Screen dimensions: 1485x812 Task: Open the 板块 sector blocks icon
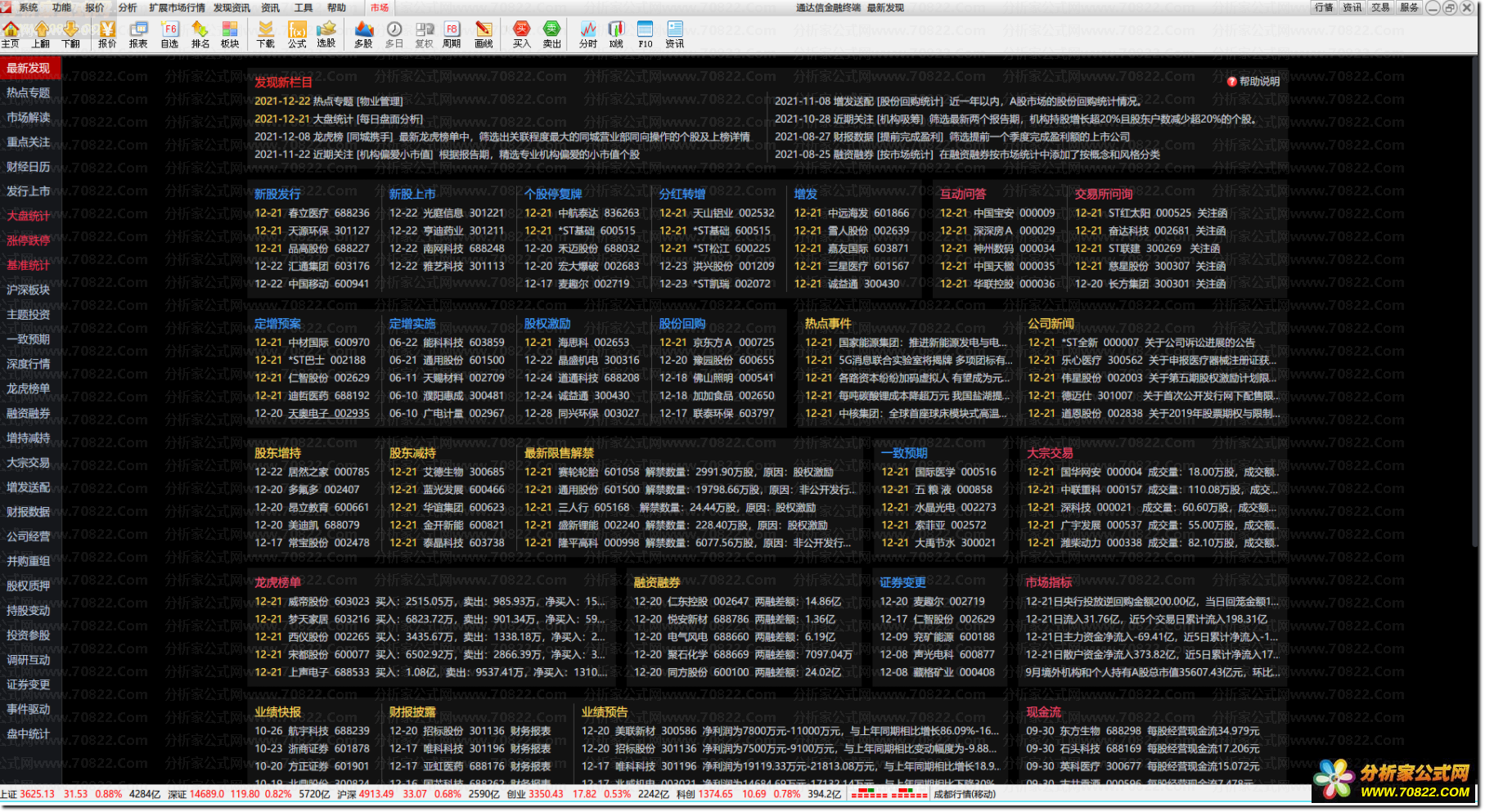click(x=230, y=34)
